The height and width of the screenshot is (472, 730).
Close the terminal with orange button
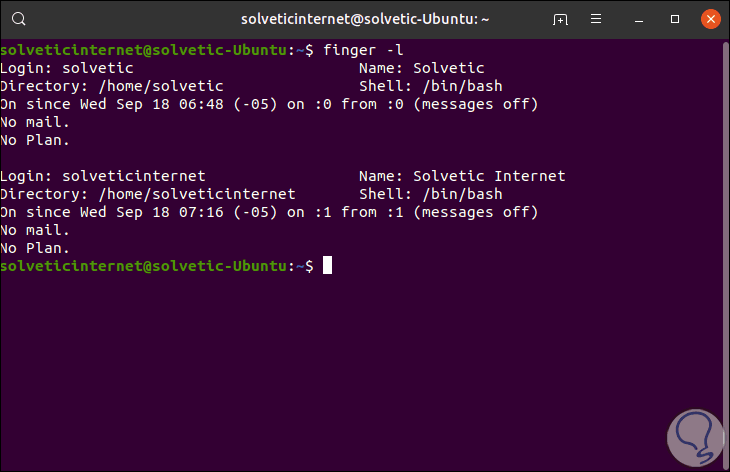point(709,19)
